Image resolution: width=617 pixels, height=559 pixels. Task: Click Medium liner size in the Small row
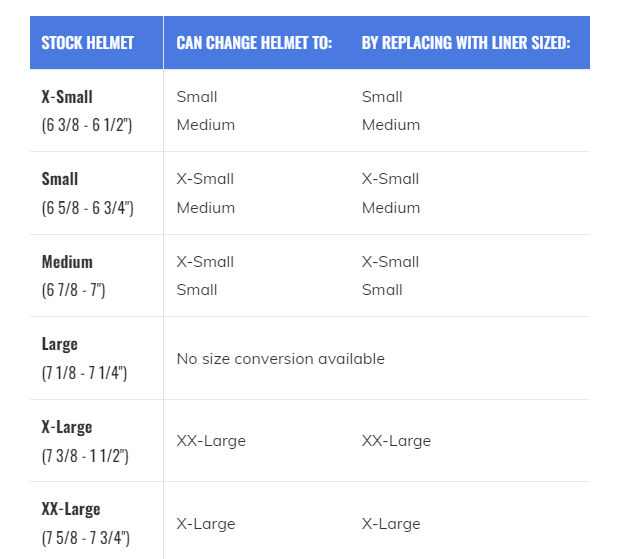pos(391,208)
